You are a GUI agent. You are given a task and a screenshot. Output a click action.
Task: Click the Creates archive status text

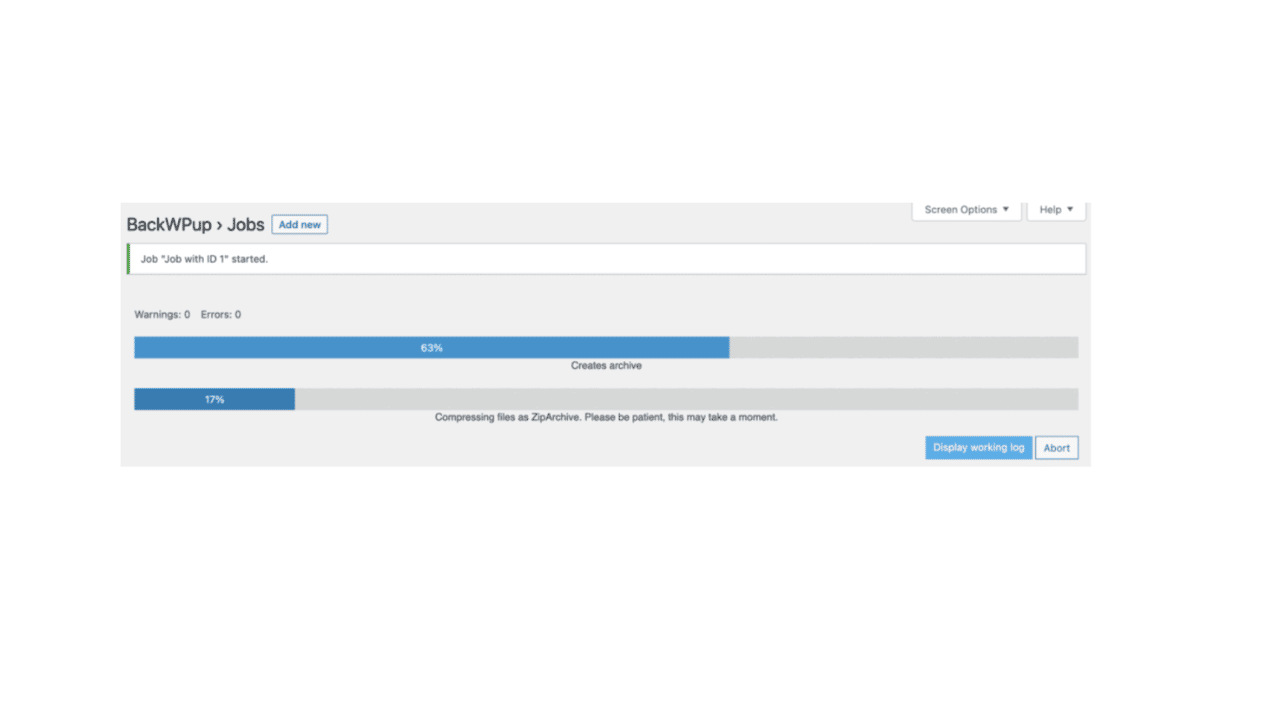pyautogui.click(x=606, y=366)
